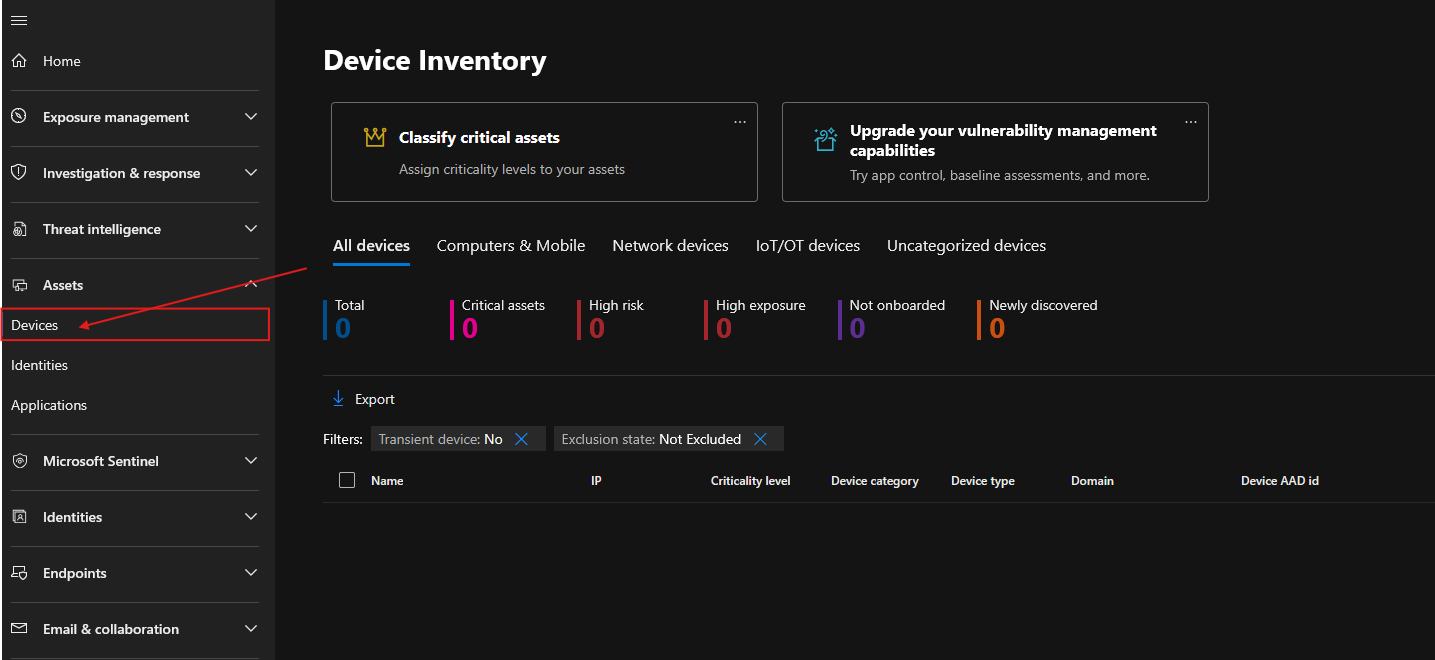The image size is (1435, 660).
Task: Go to Home in the sidebar
Action: (x=62, y=61)
